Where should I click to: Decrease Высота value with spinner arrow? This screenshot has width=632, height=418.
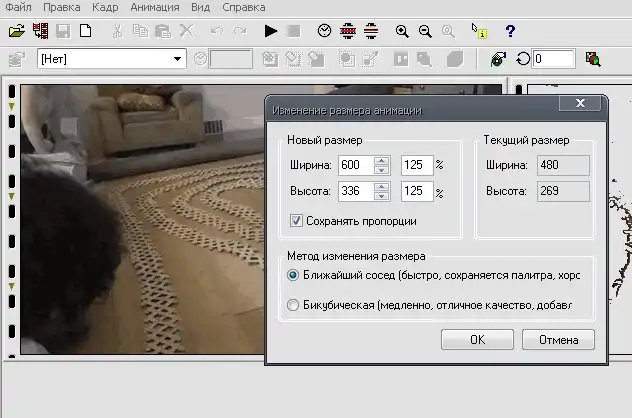point(381,197)
